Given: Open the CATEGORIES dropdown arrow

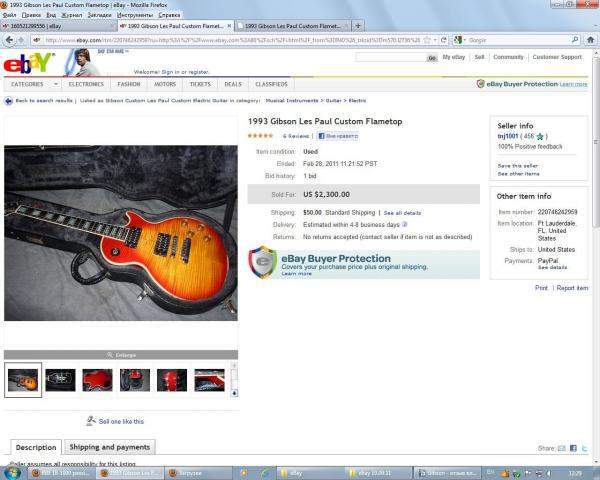Looking at the screenshot, I should 55,84.
